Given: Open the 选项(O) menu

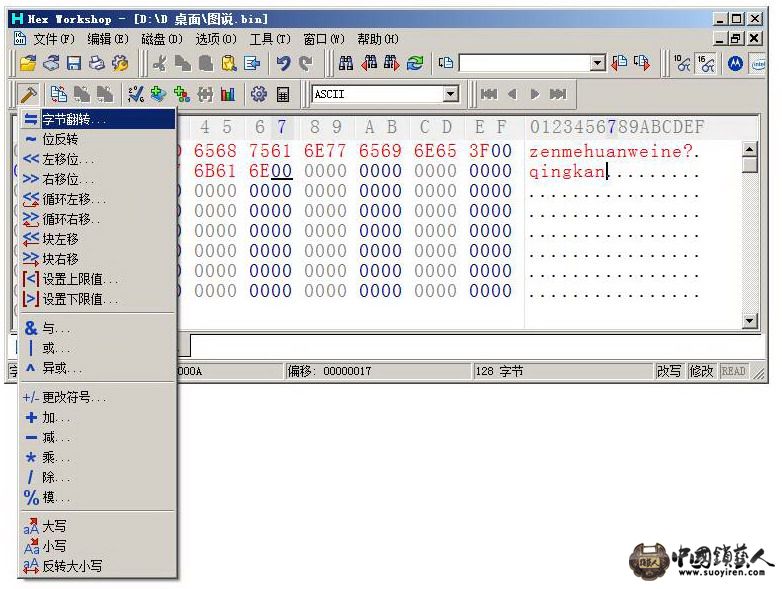Looking at the screenshot, I should point(215,39).
